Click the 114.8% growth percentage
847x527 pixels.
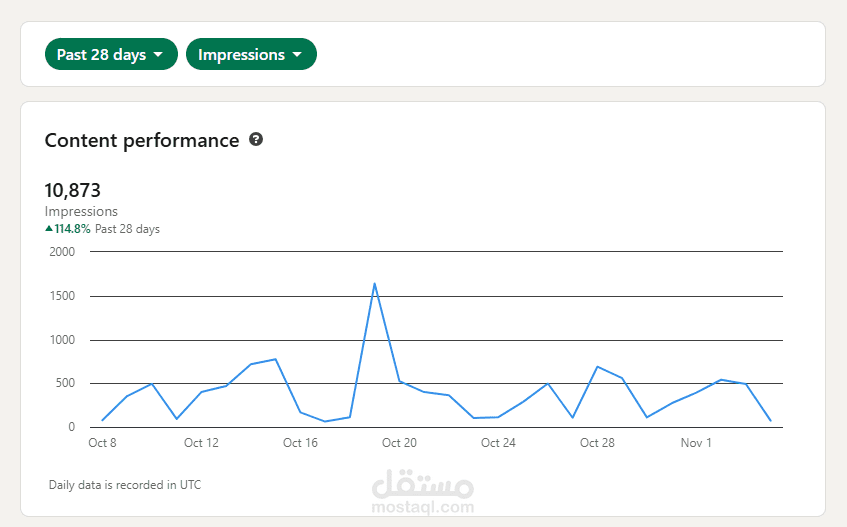[72, 229]
